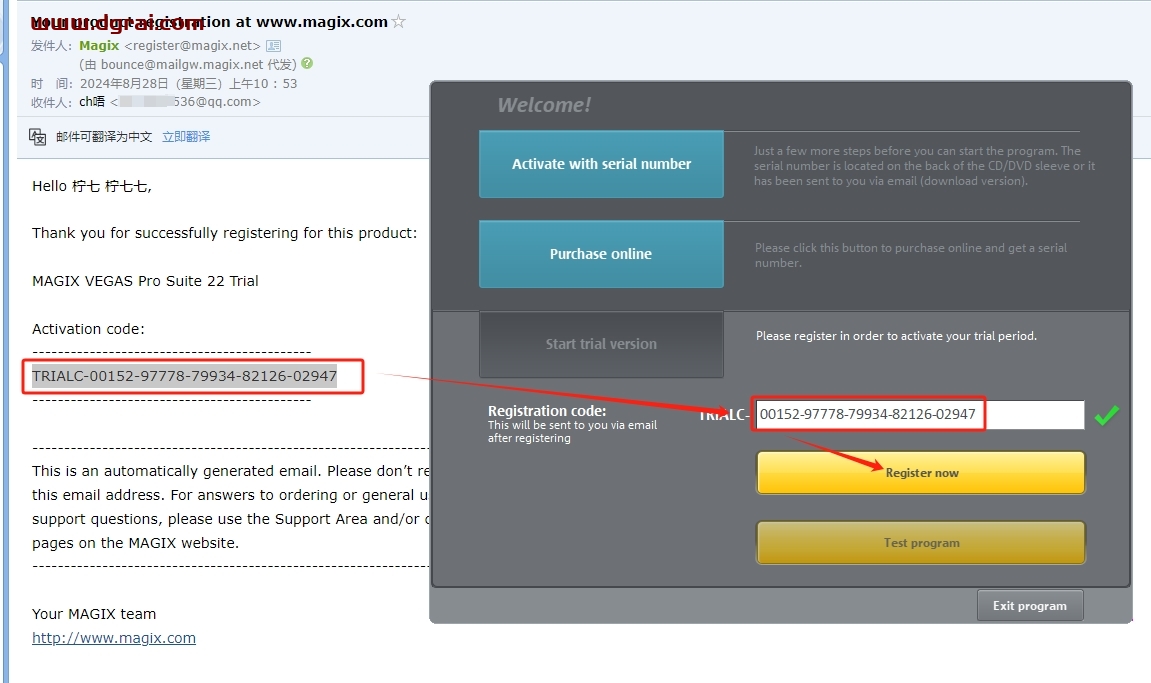Click 'Please register in order to activate' text
This screenshot has width=1151, height=683.
point(896,336)
